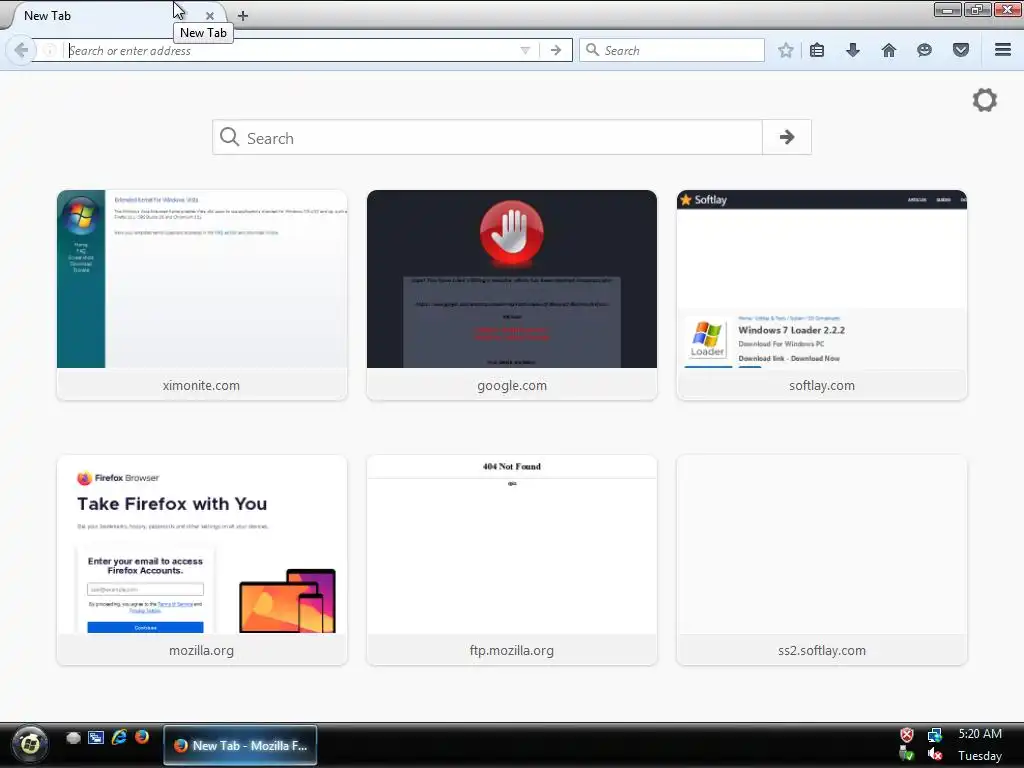Click the 5:20 AM clock

pyautogui.click(x=980, y=733)
